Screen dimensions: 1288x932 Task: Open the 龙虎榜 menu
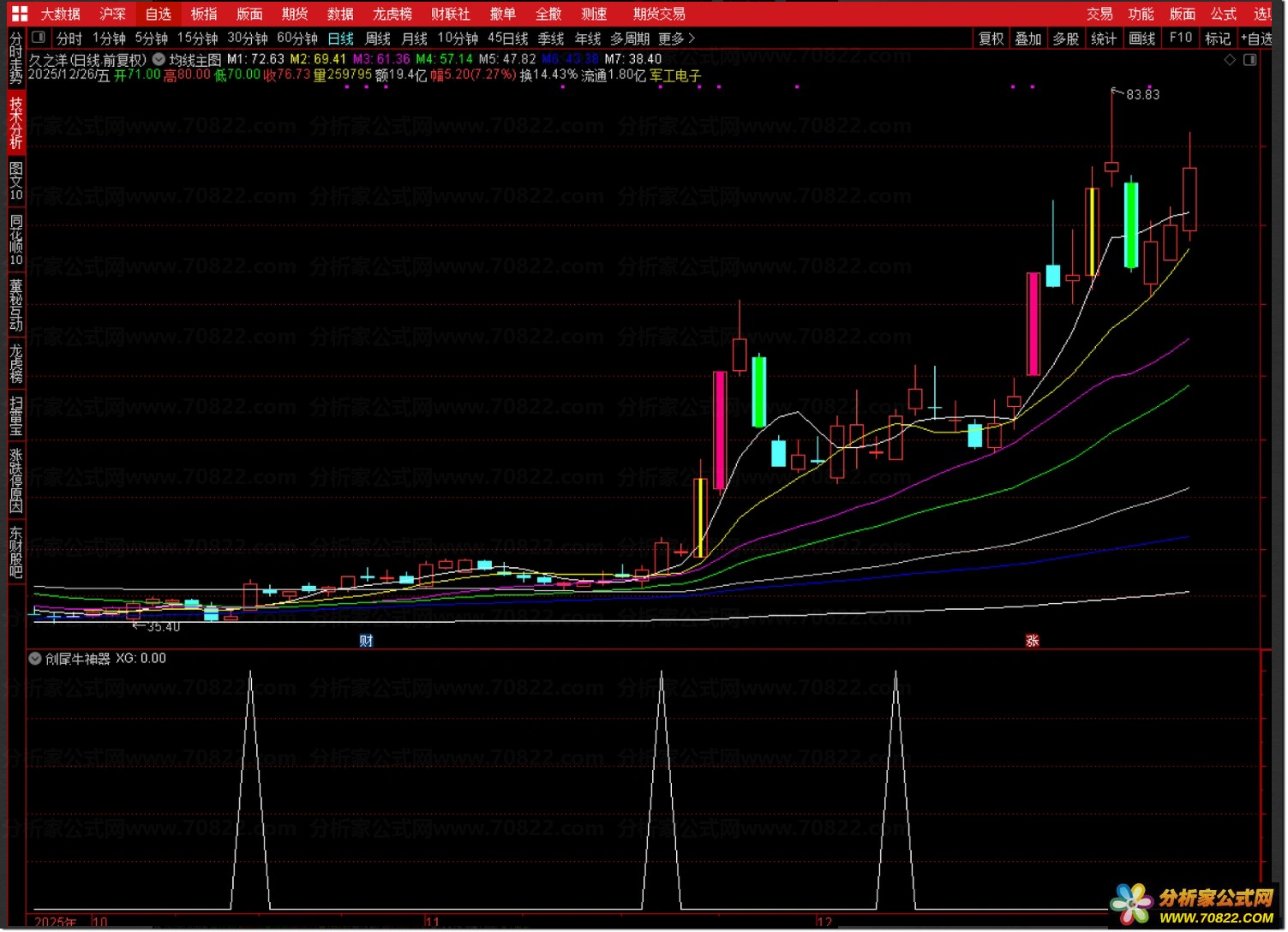(x=392, y=14)
